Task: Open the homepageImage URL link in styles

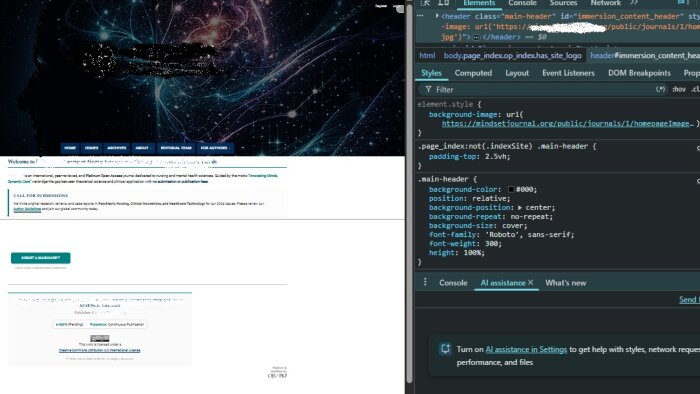Action: pyautogui.click(x=568, y=124)
